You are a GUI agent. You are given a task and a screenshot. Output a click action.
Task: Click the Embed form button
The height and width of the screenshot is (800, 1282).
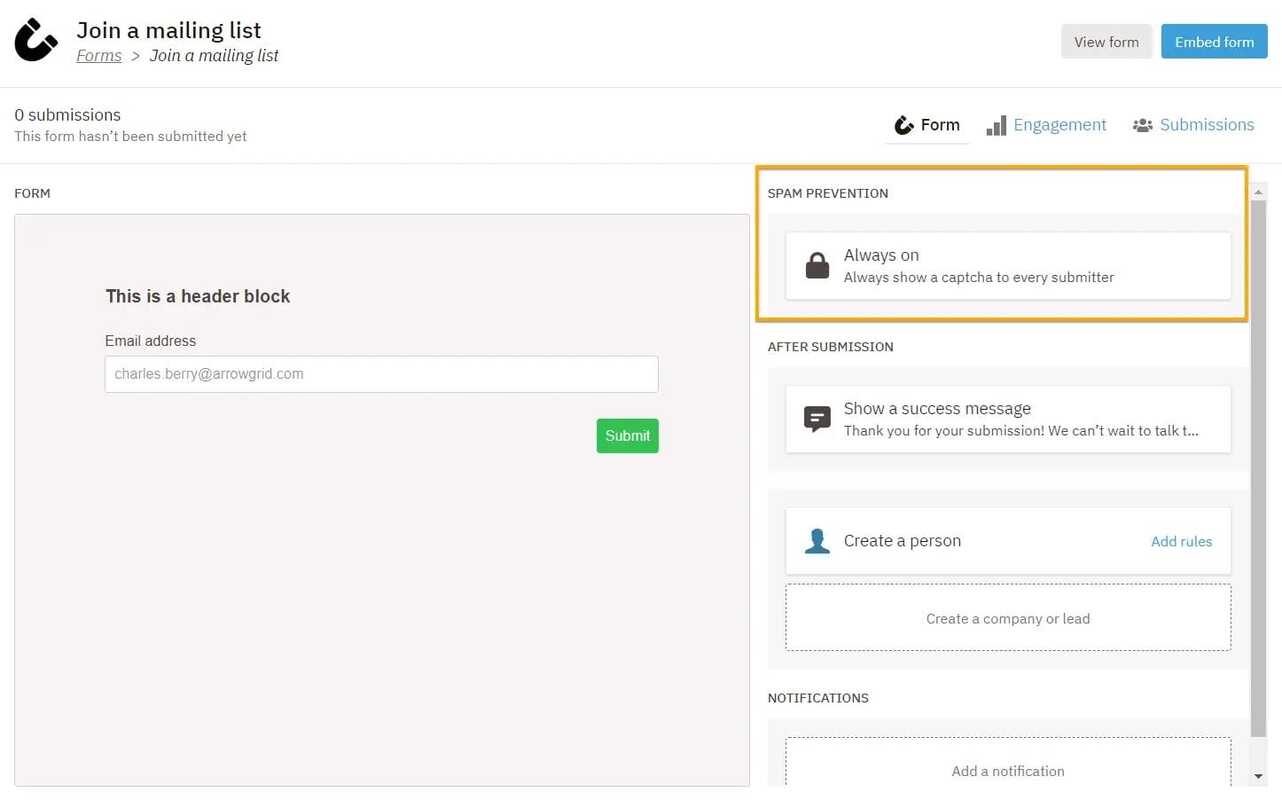pyautogui.click(x=1214, y=41)
